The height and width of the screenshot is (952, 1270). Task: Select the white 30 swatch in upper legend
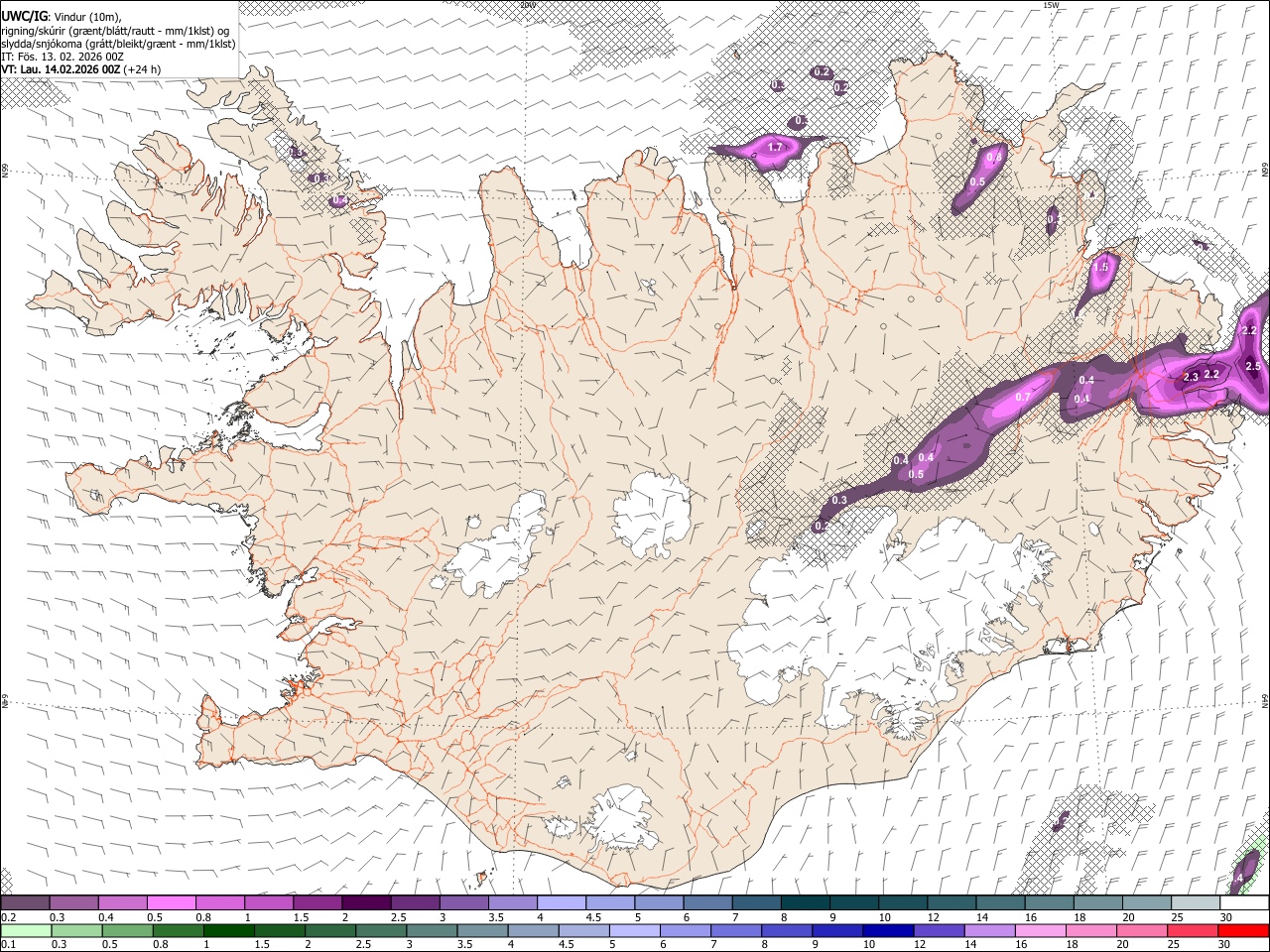[x=1243, y=902]
